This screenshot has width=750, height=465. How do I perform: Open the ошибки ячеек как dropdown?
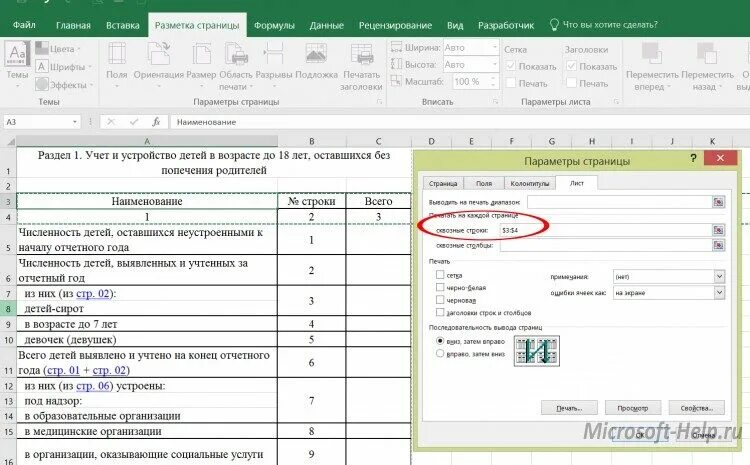tap(719, 293)
